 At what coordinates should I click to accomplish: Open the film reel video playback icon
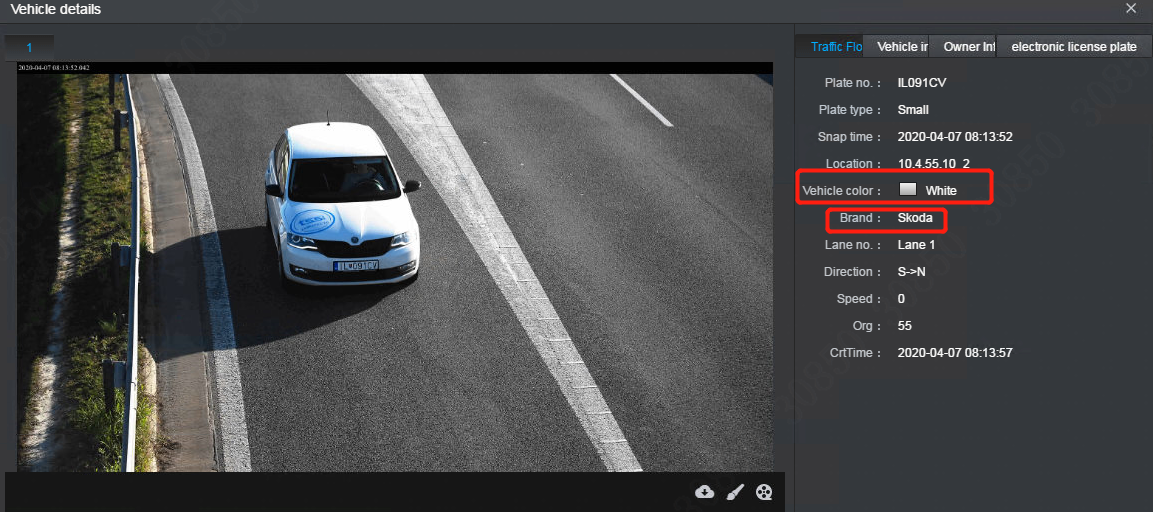coord(764,491)
